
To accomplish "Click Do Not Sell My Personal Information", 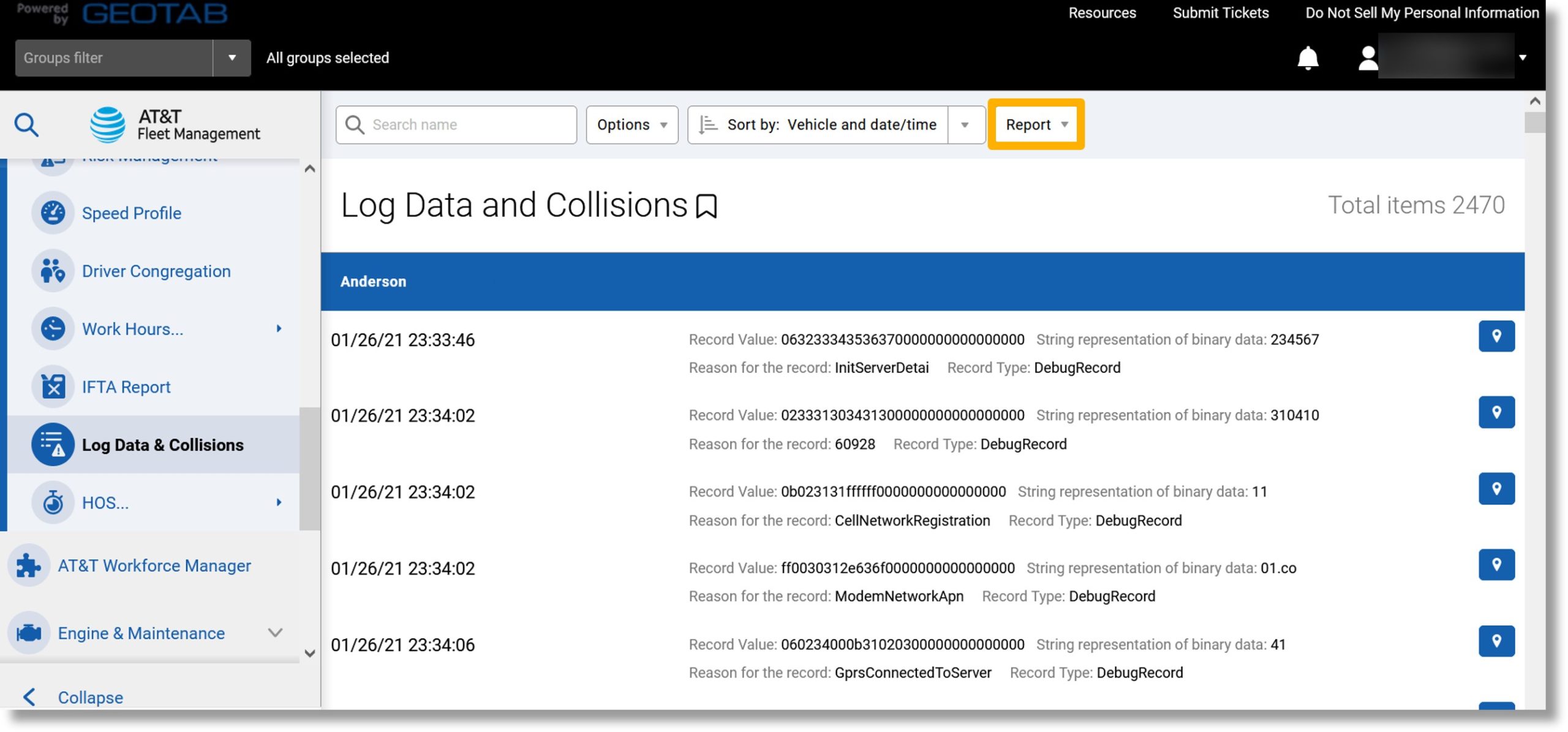I will [1422, 13].
